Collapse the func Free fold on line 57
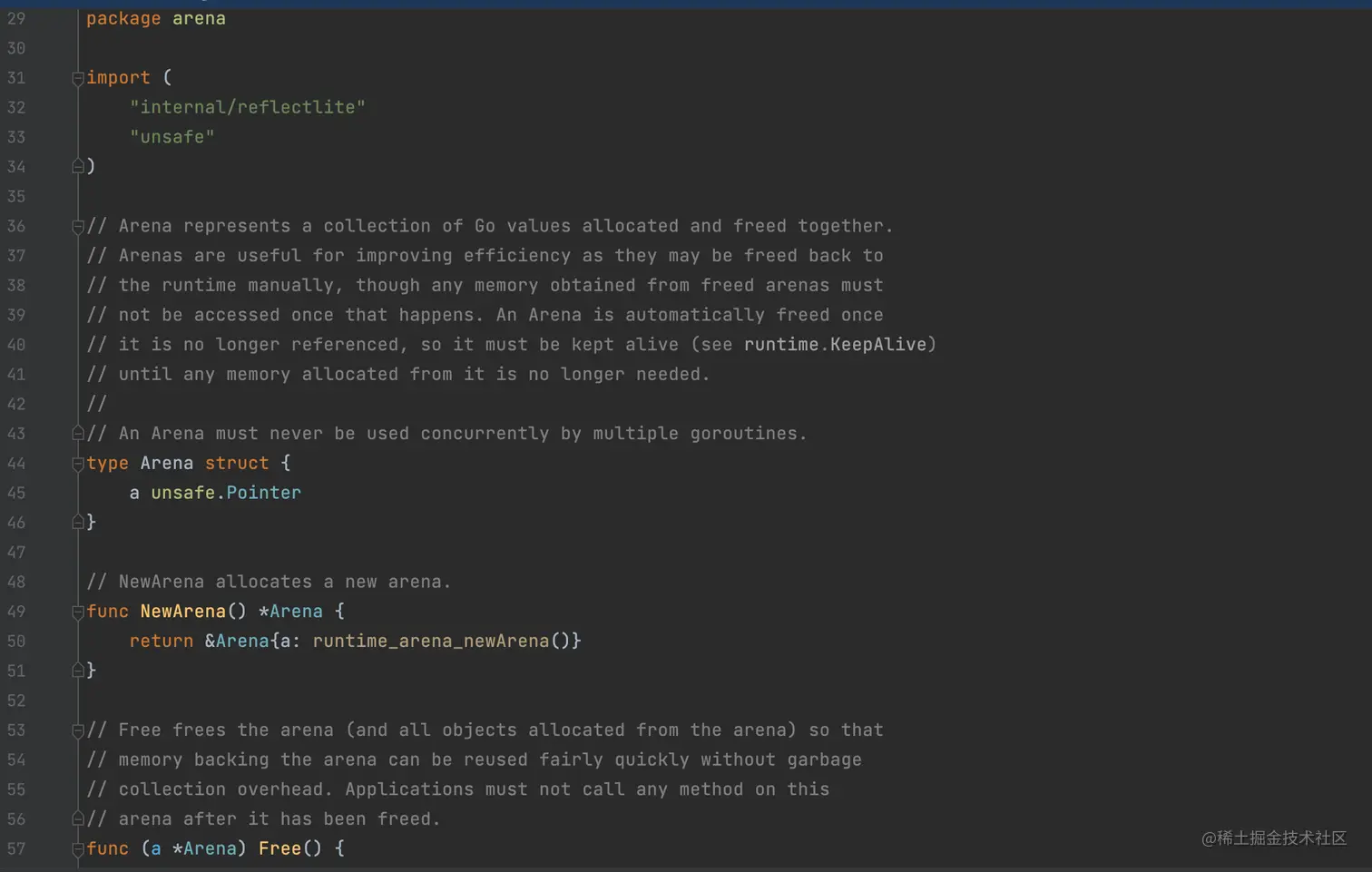The width and height of the screenshot is (1372, 872). [78, 849]
